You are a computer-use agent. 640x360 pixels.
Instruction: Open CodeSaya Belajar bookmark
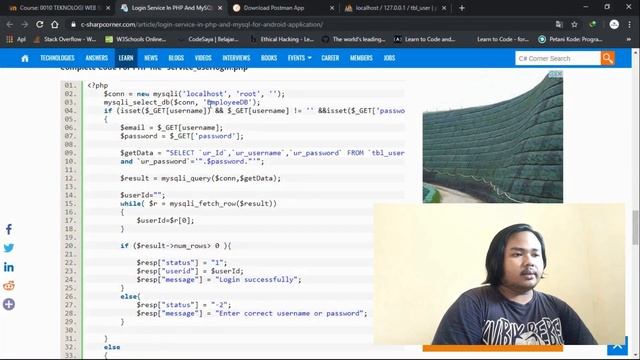209,39
